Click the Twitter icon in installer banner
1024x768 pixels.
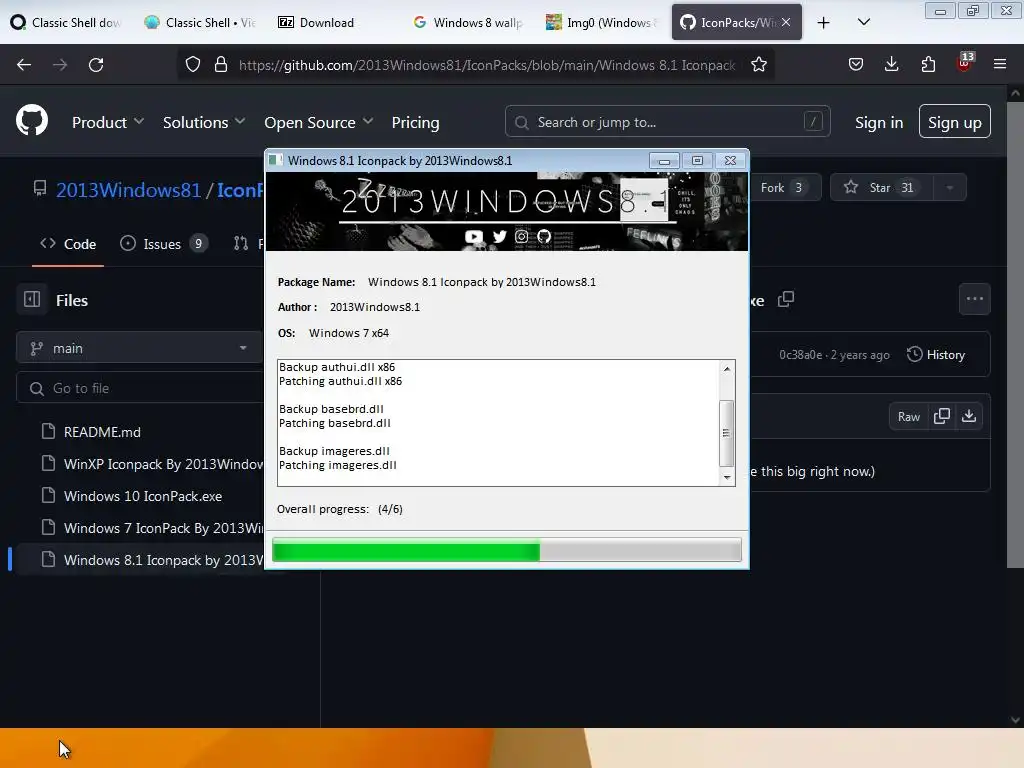click(500, 236)
